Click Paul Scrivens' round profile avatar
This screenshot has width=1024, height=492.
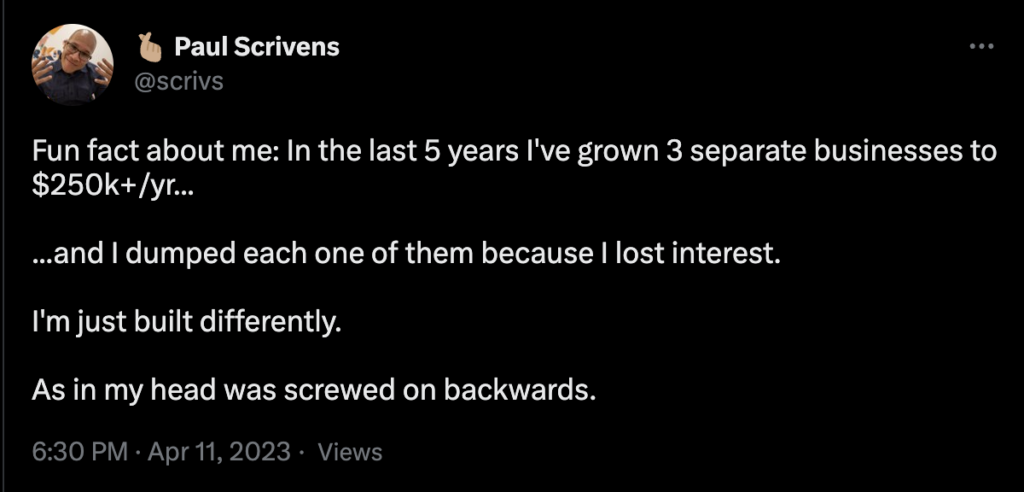coord(72,65)
